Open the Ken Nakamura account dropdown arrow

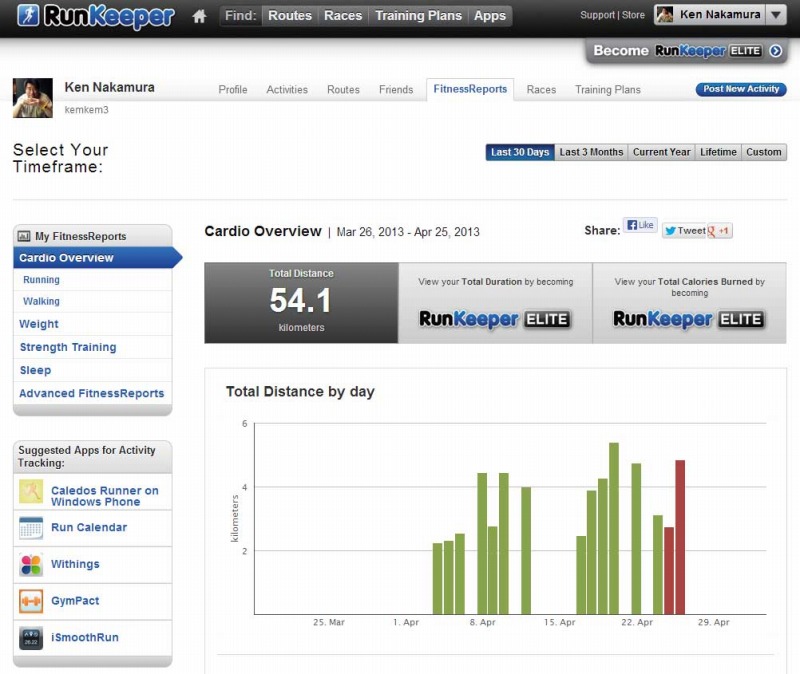point(776,15)
